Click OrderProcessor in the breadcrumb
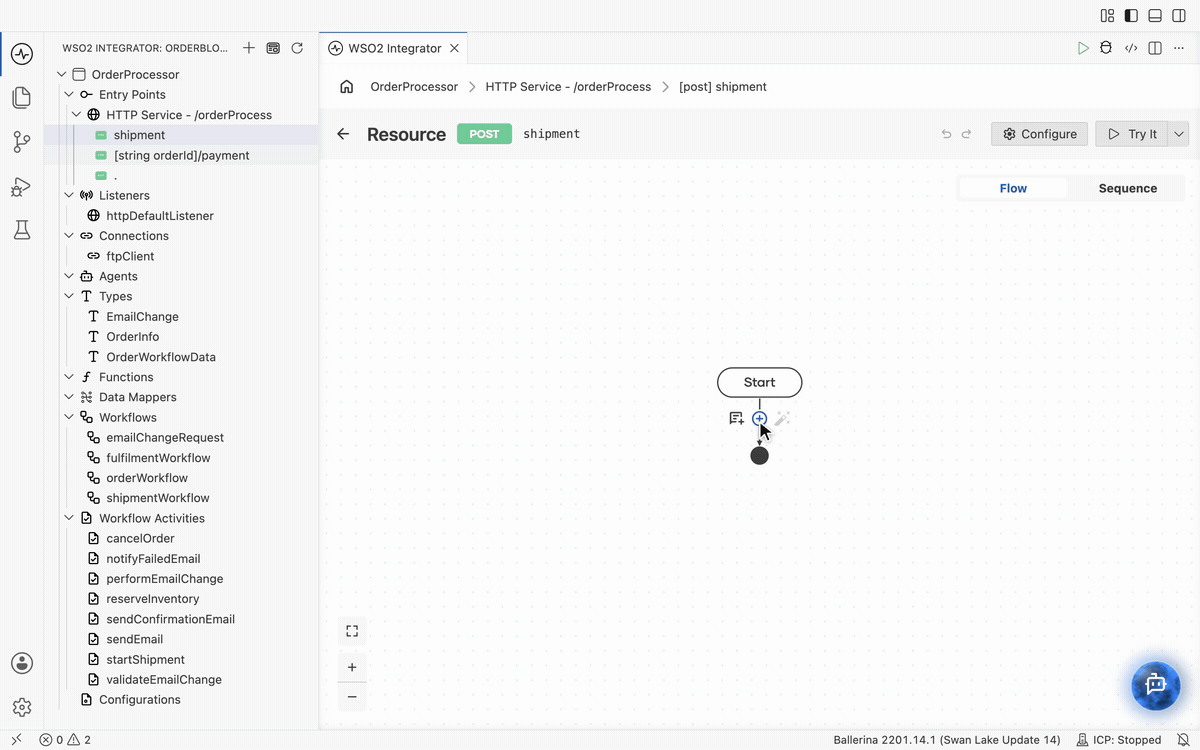This screenshot has width=1200, height=750. pos(414,87)
